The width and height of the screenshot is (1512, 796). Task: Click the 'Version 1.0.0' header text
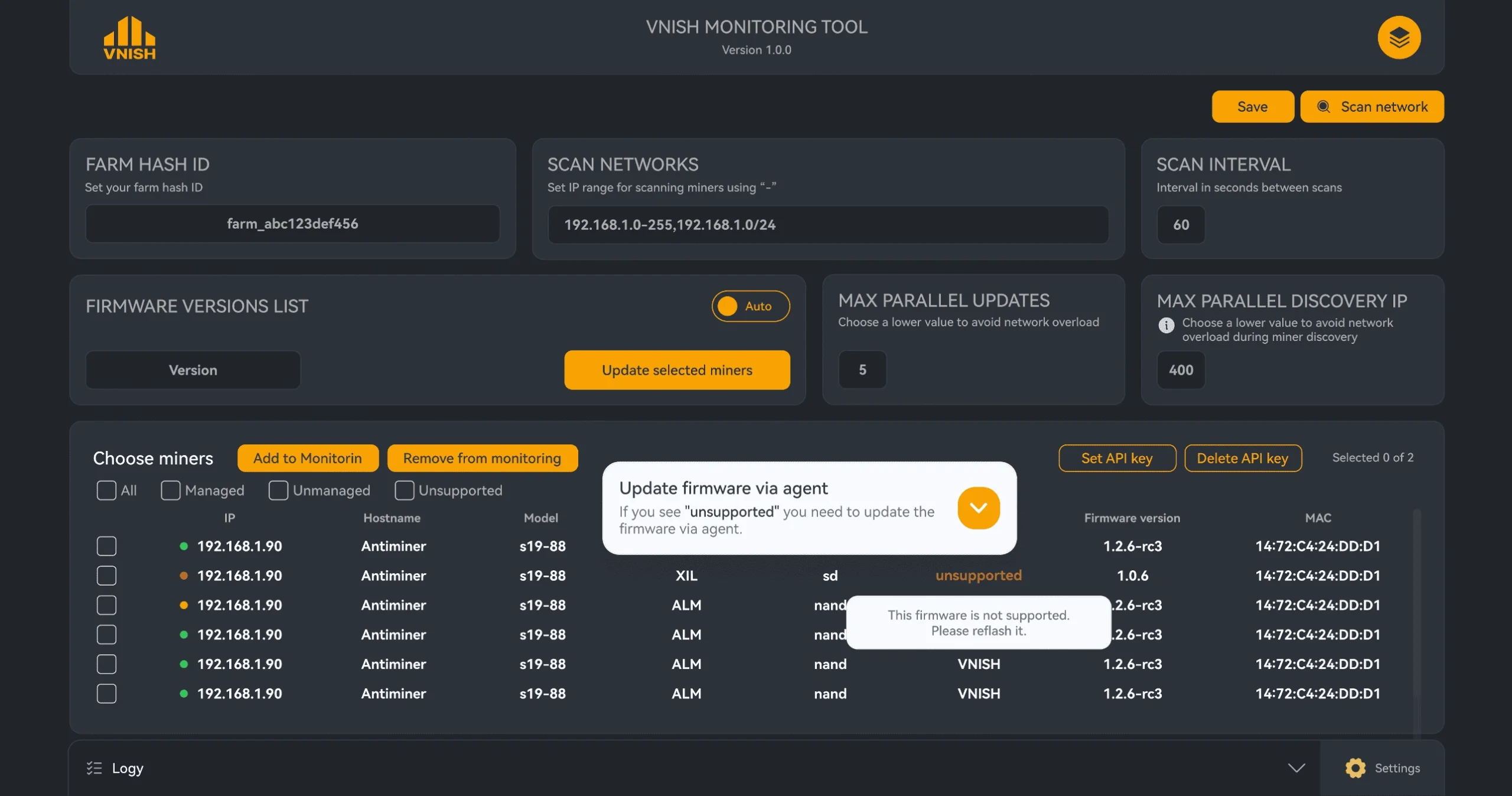tap(756, 50)
